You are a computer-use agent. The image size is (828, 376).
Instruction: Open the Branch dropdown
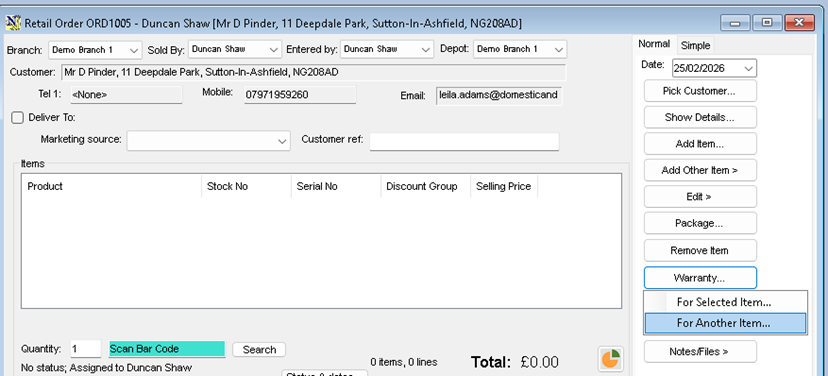(95, 50)
